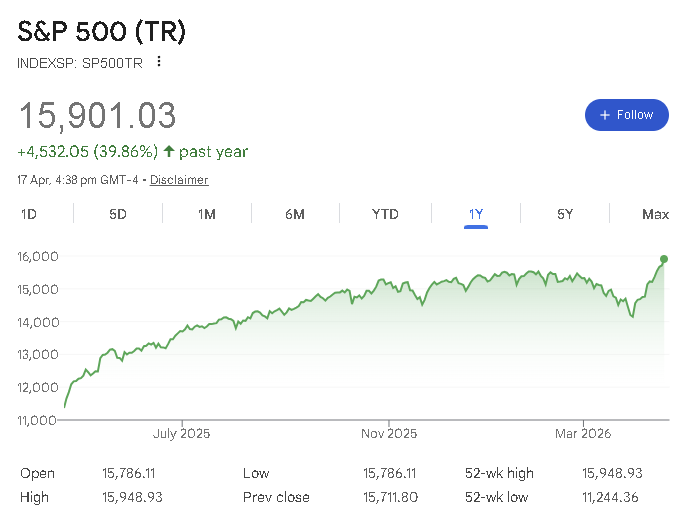
Task: Click the S&P 500 (TR) title
Action: (x=102, y=31)
